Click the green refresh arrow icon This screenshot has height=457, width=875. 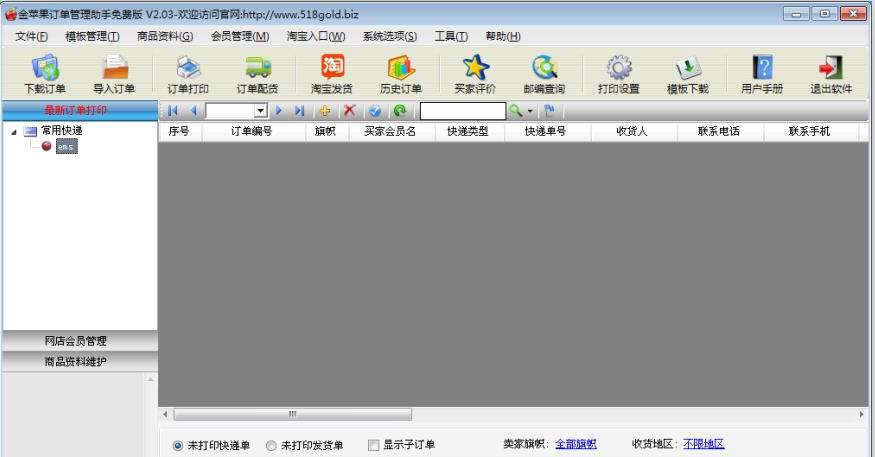coord(400,110)
